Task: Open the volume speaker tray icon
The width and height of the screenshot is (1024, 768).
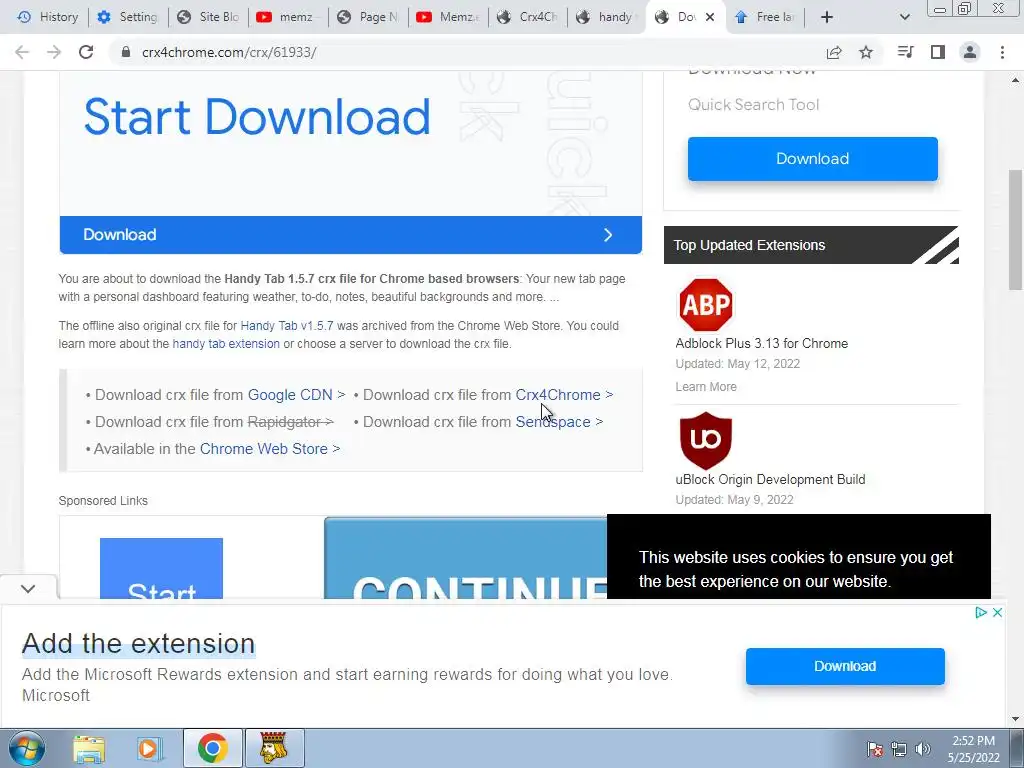Action: pos(923,749)
